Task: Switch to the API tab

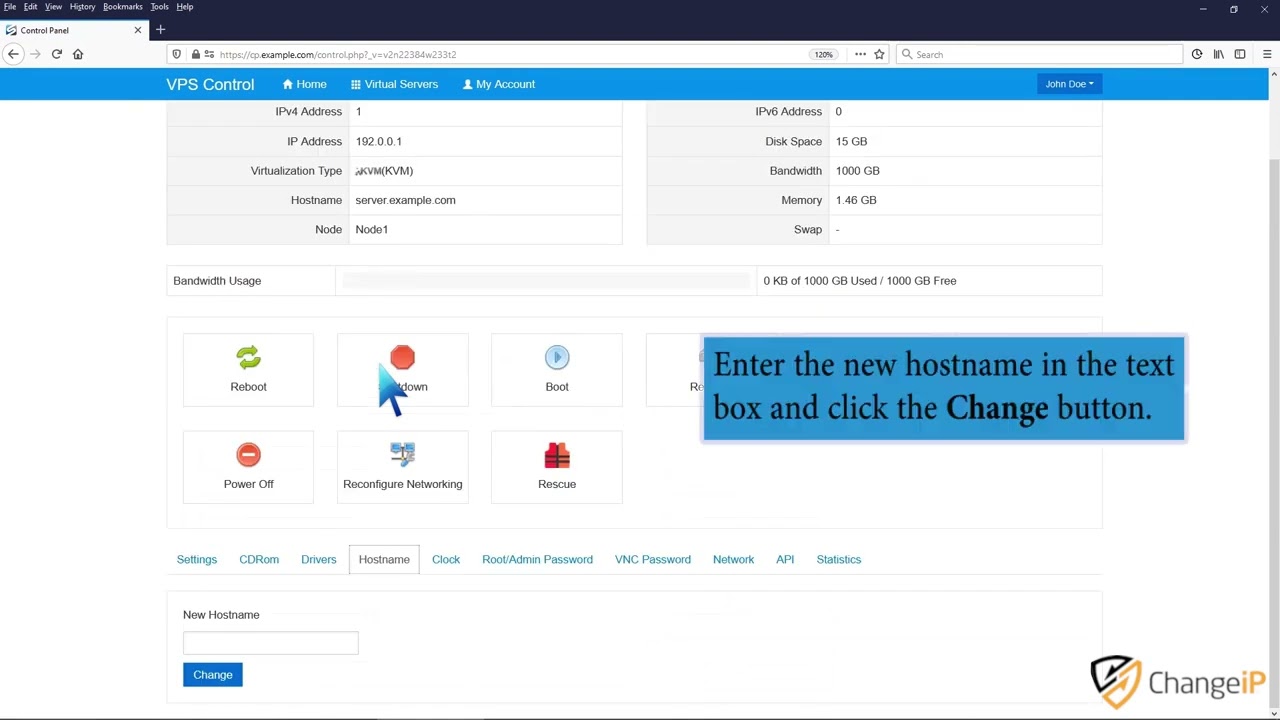Action: [x=785, y=559]
